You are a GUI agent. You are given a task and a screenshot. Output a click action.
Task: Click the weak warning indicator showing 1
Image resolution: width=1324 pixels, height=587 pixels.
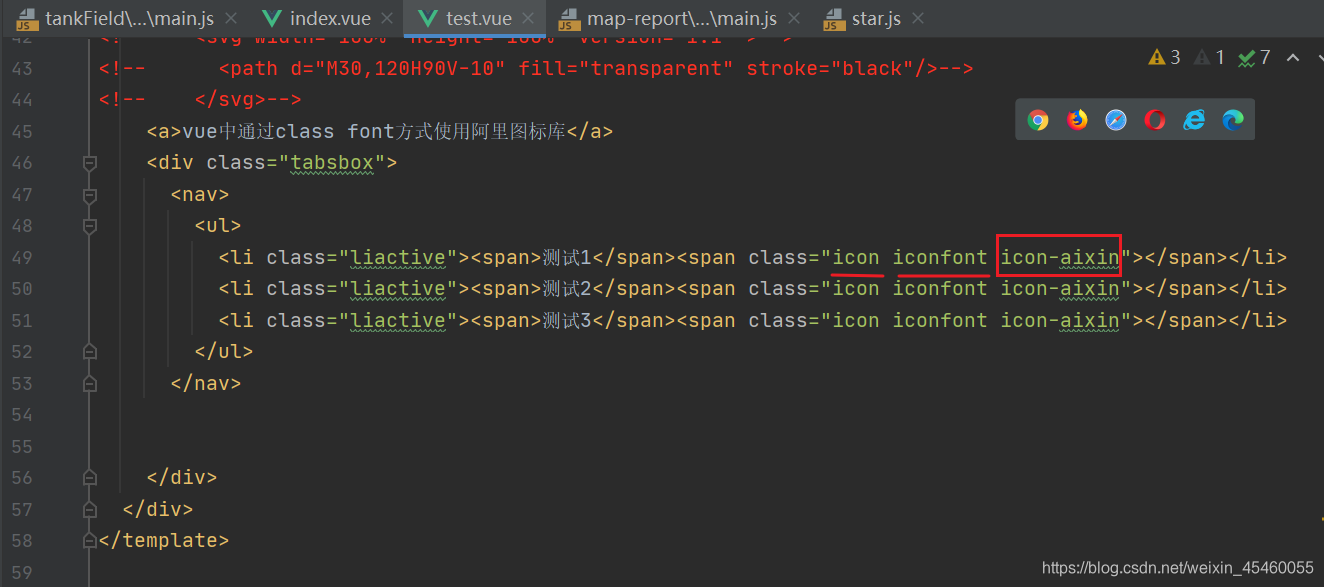(x=1210, y=57)
